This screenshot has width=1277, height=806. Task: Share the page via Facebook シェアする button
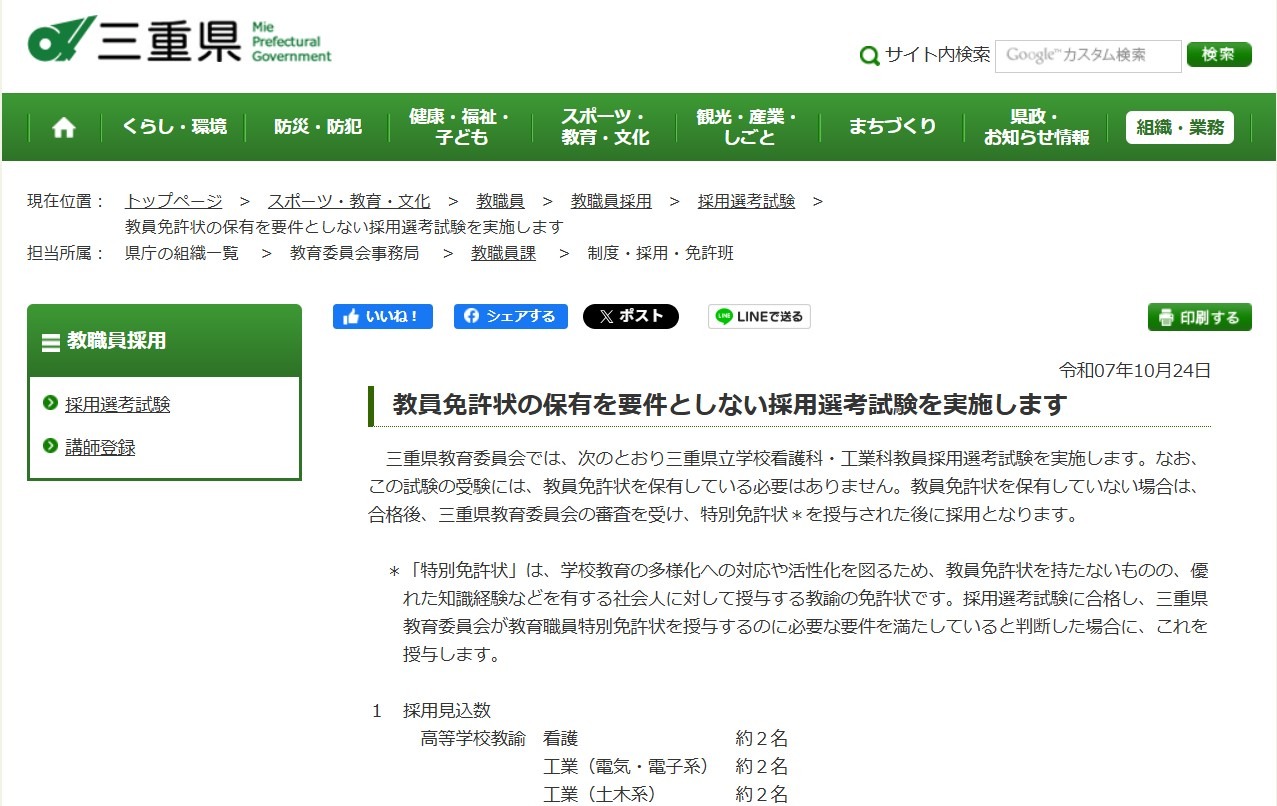pyautogui.click(x=510, y=316)
